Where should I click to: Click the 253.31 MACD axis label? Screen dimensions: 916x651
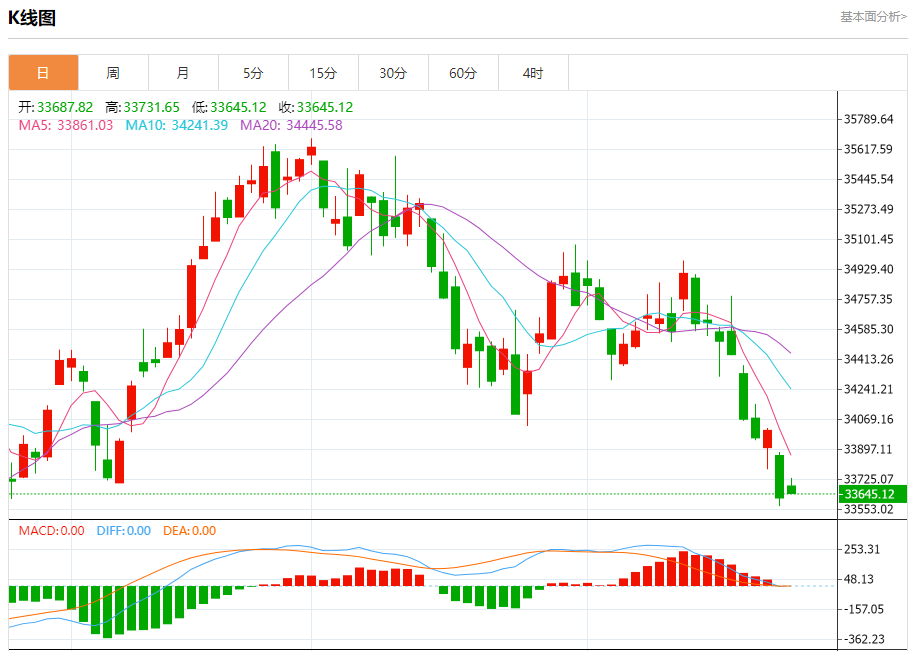(x=862, y=549)
